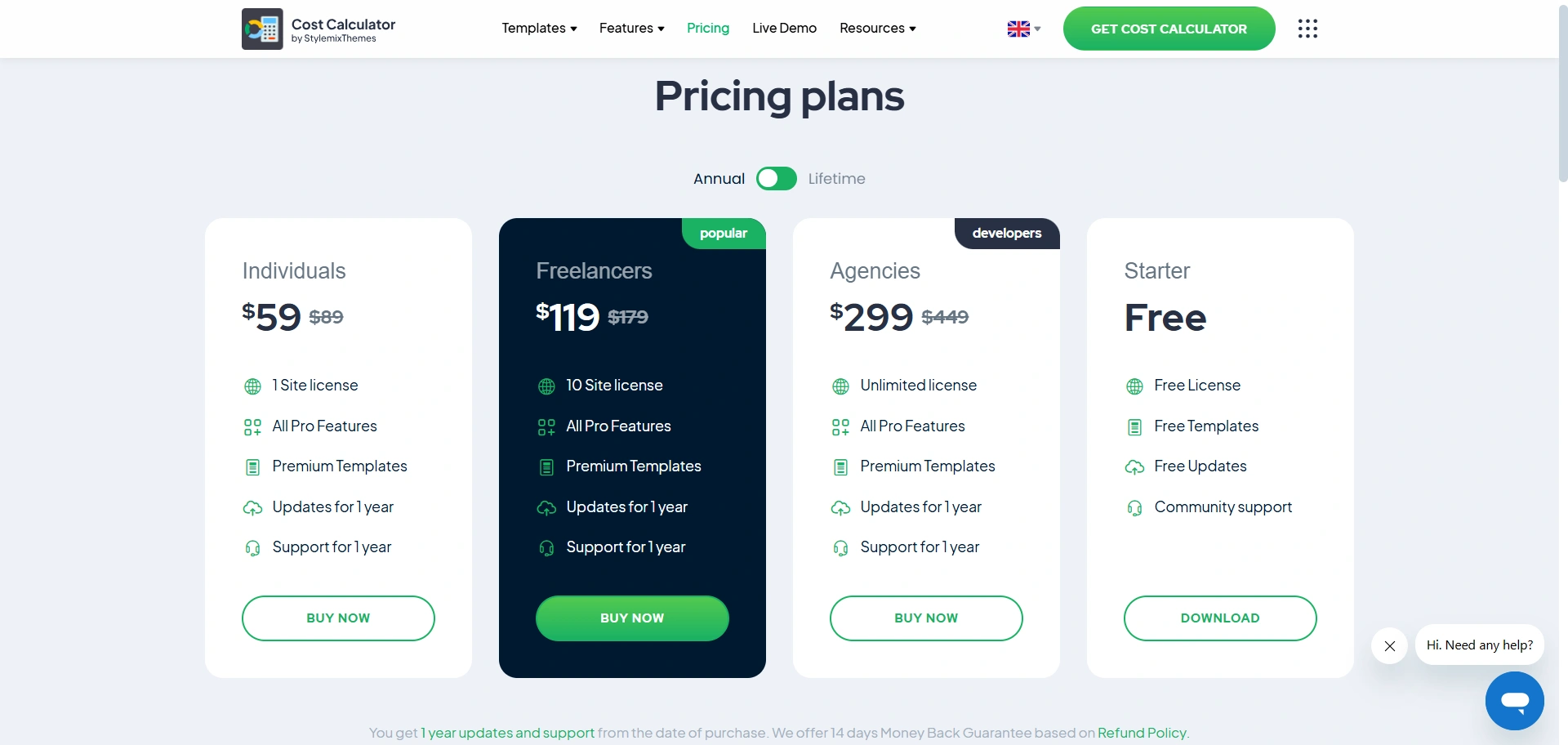The image size is (1568, 745).
Task: Click the cloud icon beside Free Updates
Action: point(1134,466)
